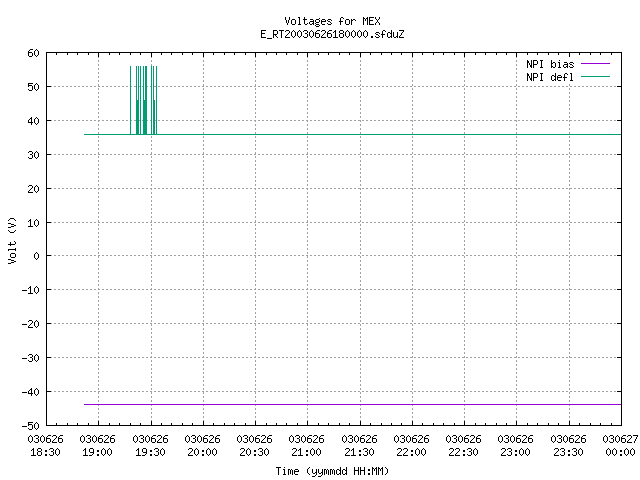The height and width of the screenshot is (480, 640).
Task: Click the x-axis tick label 030626 23:30
Action: pos(568,446)
